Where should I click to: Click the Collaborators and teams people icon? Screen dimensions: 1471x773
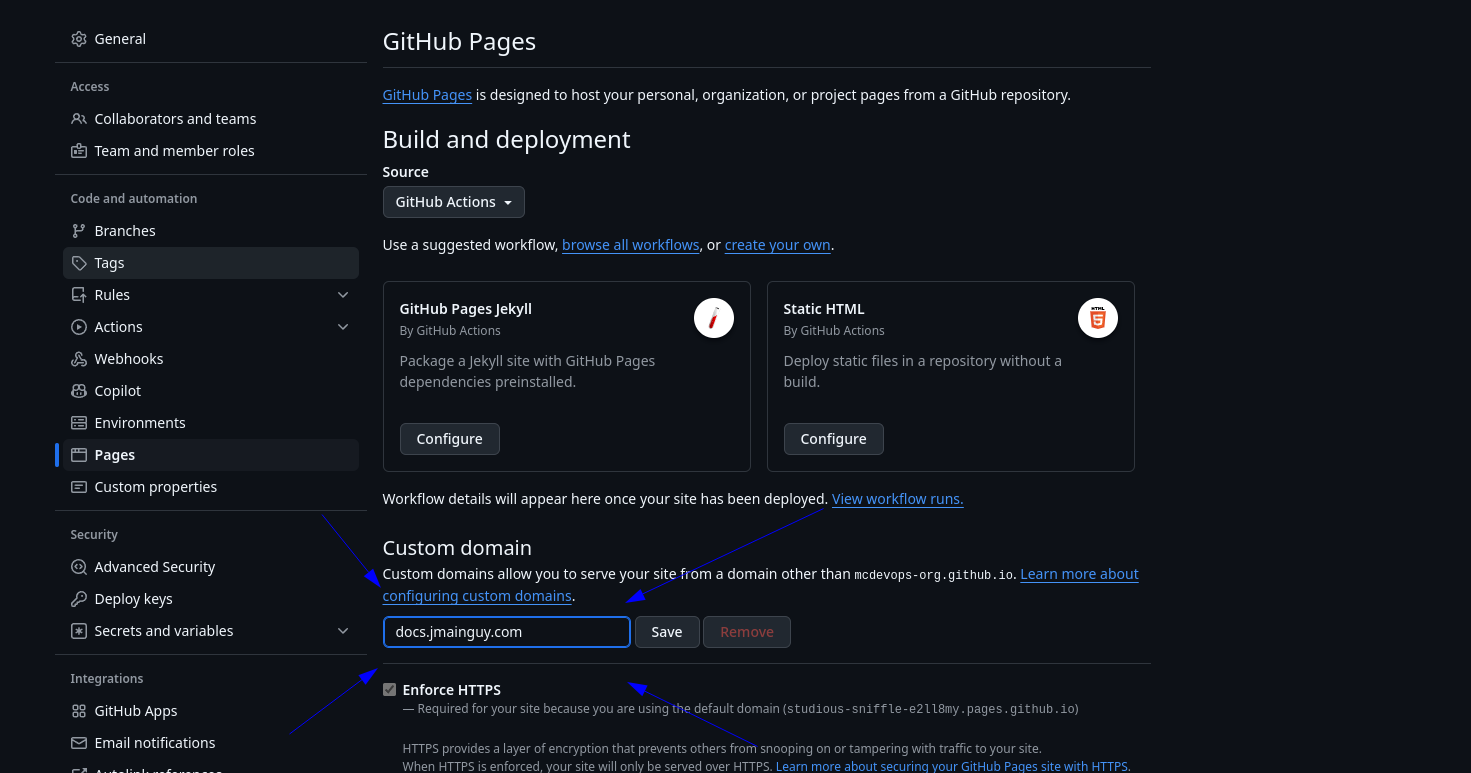[79, 119]
